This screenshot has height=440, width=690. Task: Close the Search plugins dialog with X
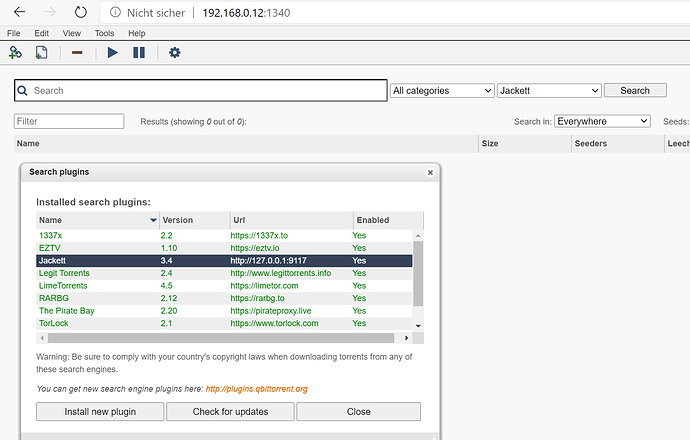(x=430, y=172)
